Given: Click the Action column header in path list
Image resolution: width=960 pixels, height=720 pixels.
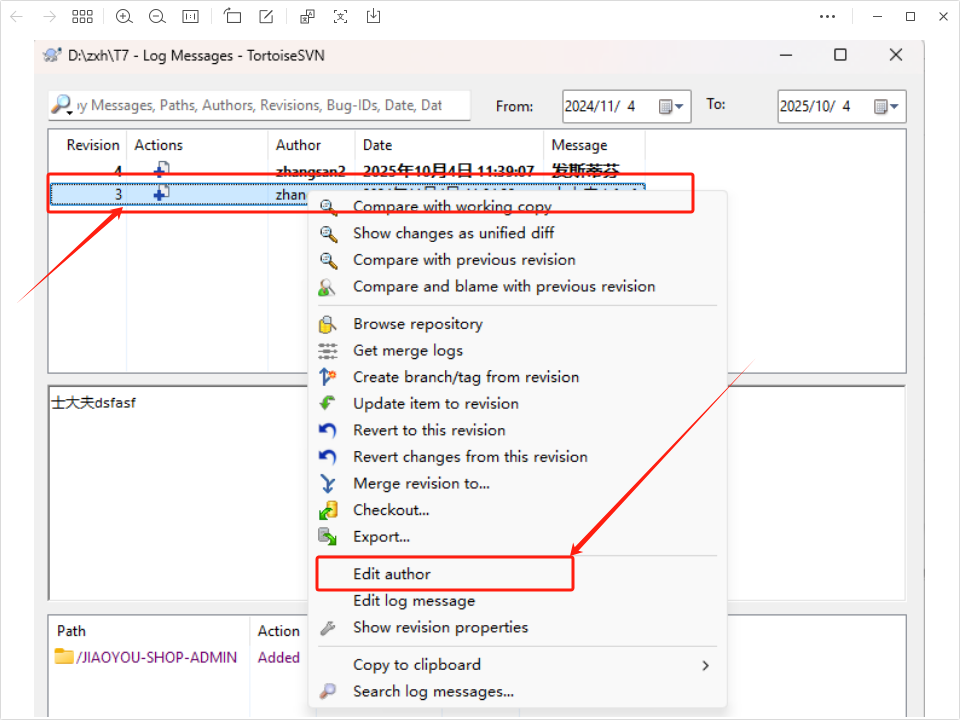Looking at the screenshot, I should [x=279, y=631].
